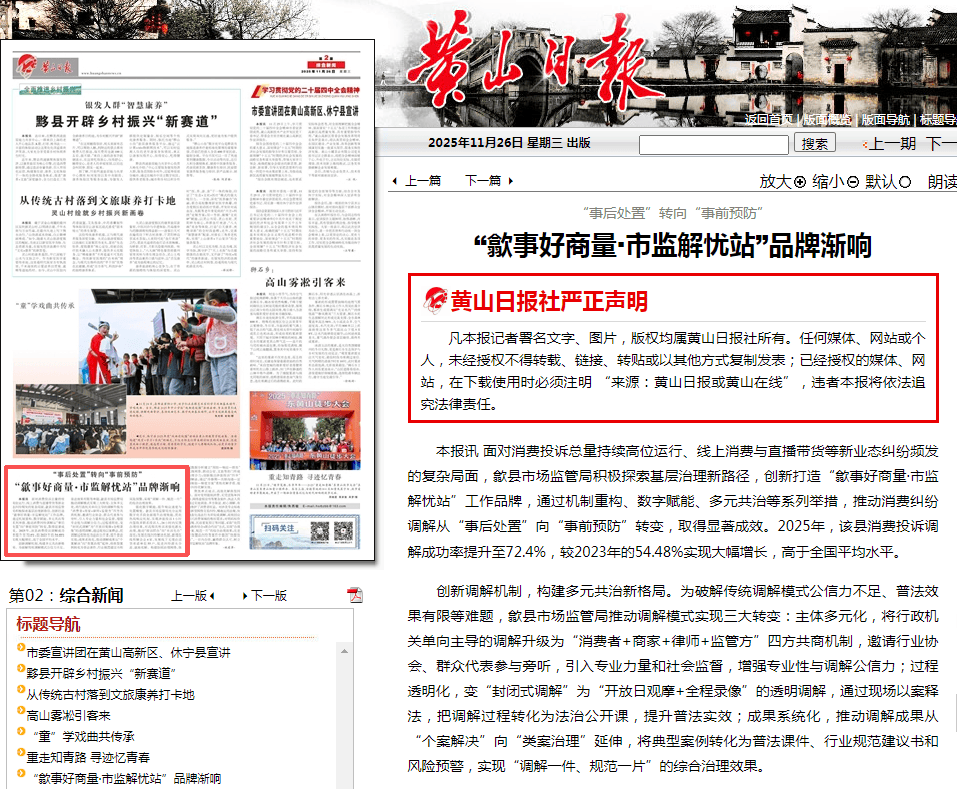Click the search text input field
Image resolution: width=957 pixels, height=789 pixels.
tap(713, 144)
